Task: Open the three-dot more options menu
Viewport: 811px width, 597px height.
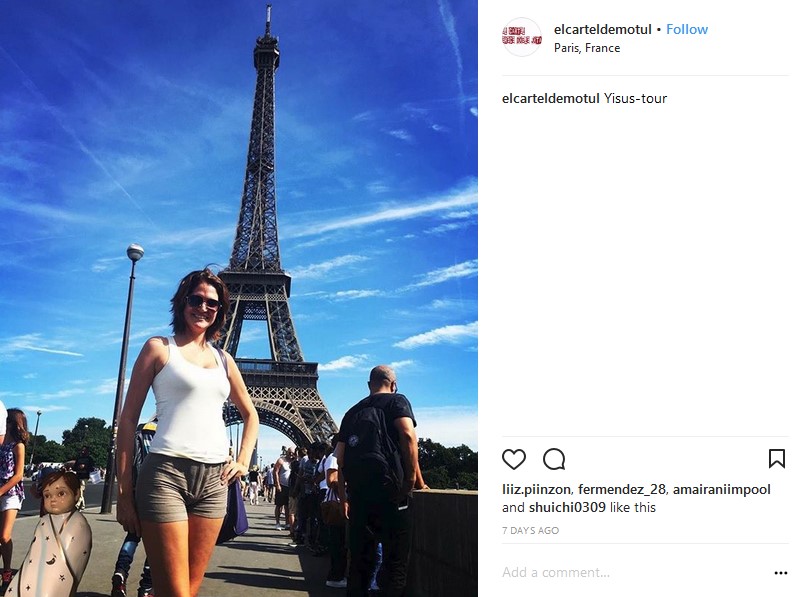Action: (780, 573)
